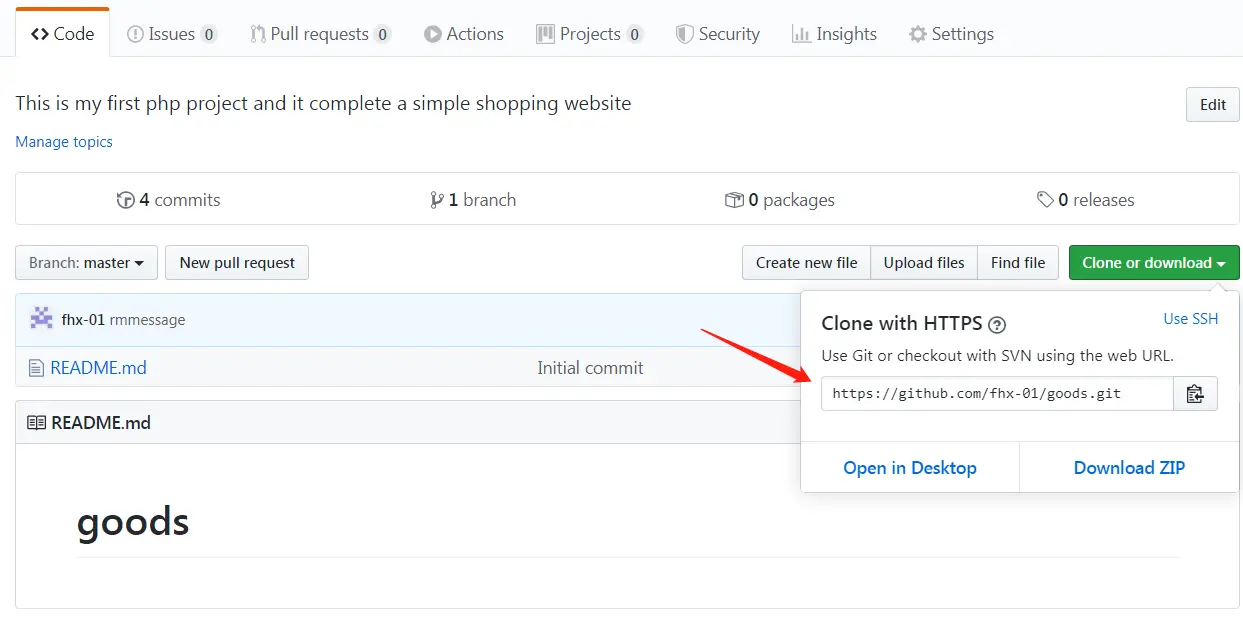This screenshot has width=1243, height=619.
Task: Click the commits history icon
Action: [126, 200]
